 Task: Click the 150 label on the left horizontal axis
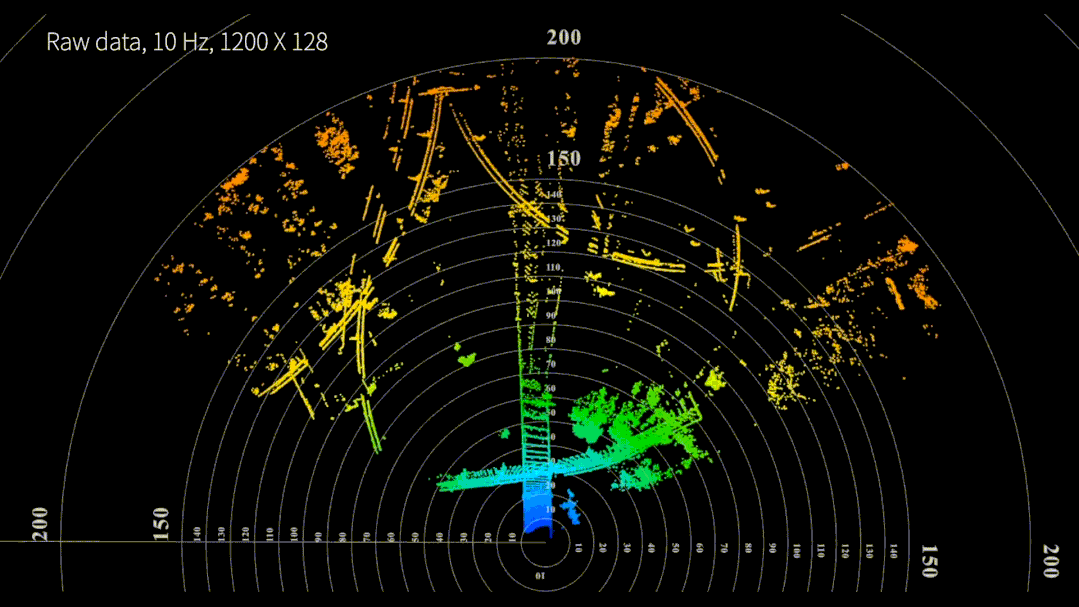[162, 523]
